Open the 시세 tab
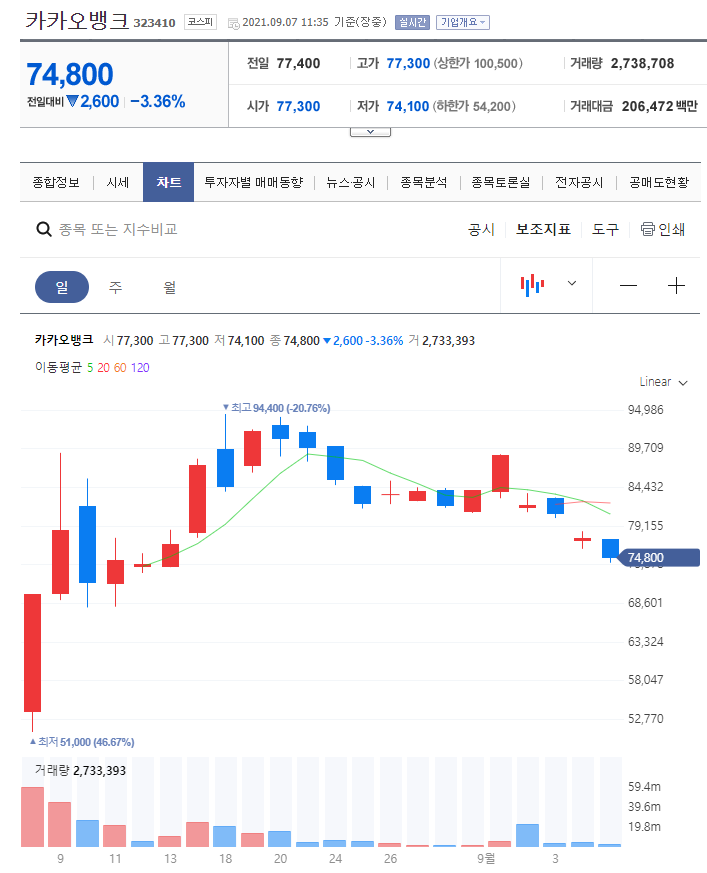This screenshot has width=707, height=873. click(x=117, y=182)
